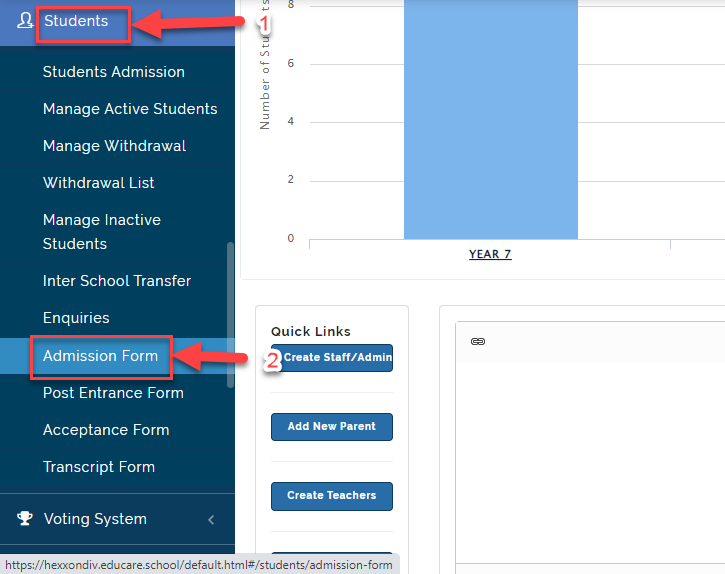Open Students Admission page
The height and width of the screenshot is (574, 725).
click(x=114, y=72)
